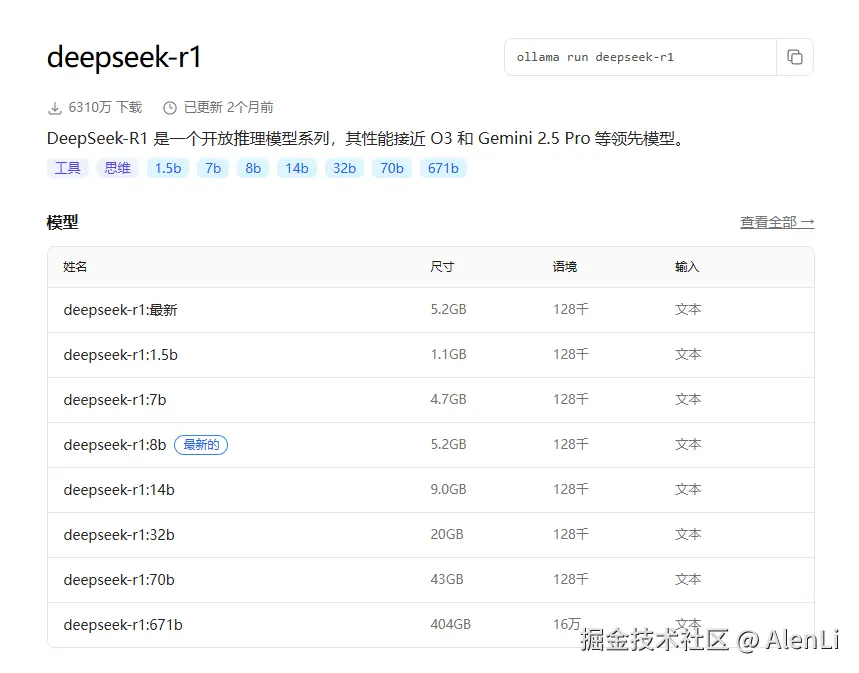Screen dimensions: 859x673
Task: Select the 32b size tag
Action: point(345,168)
